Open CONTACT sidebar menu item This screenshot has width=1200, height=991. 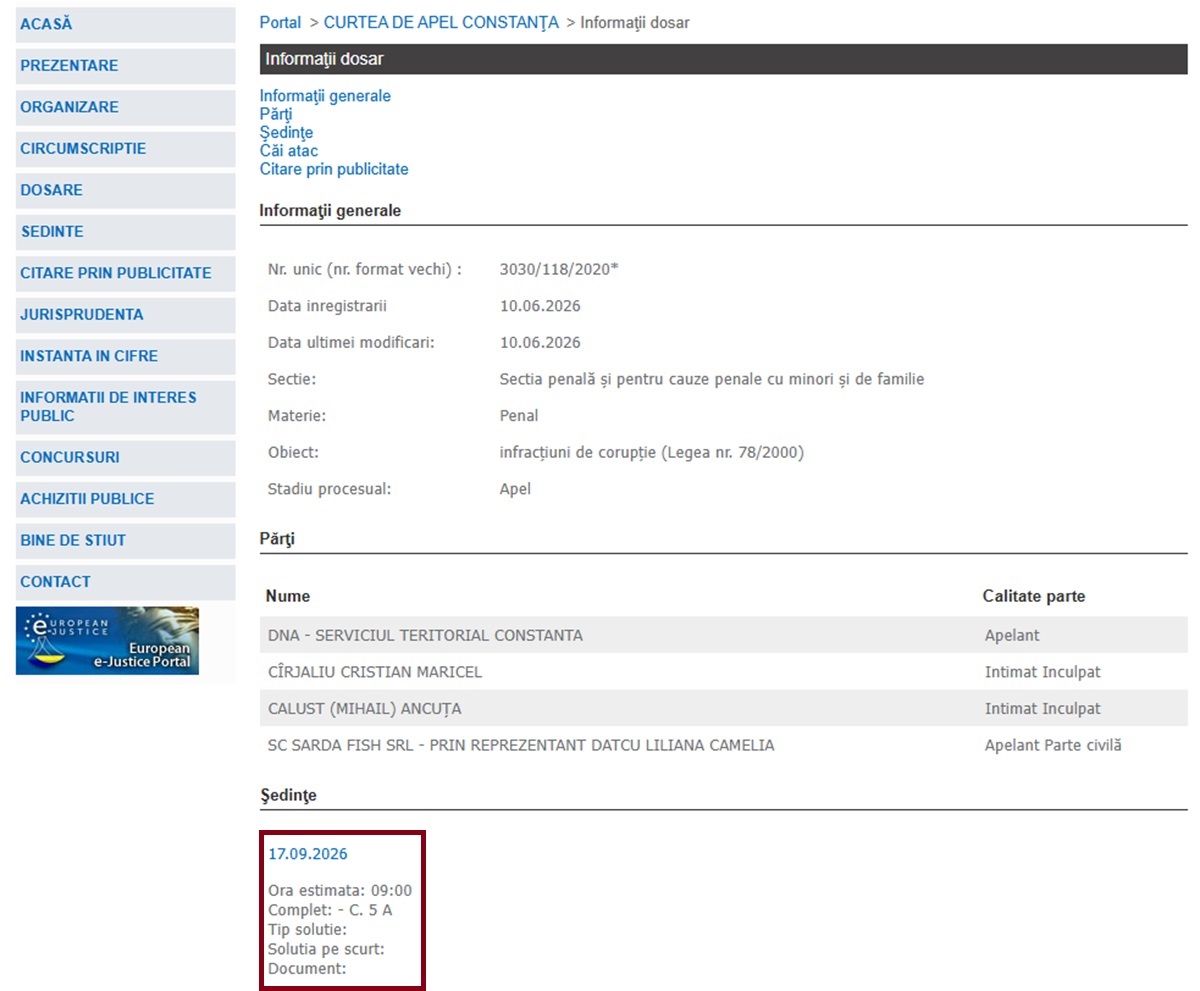pos(125,582)
